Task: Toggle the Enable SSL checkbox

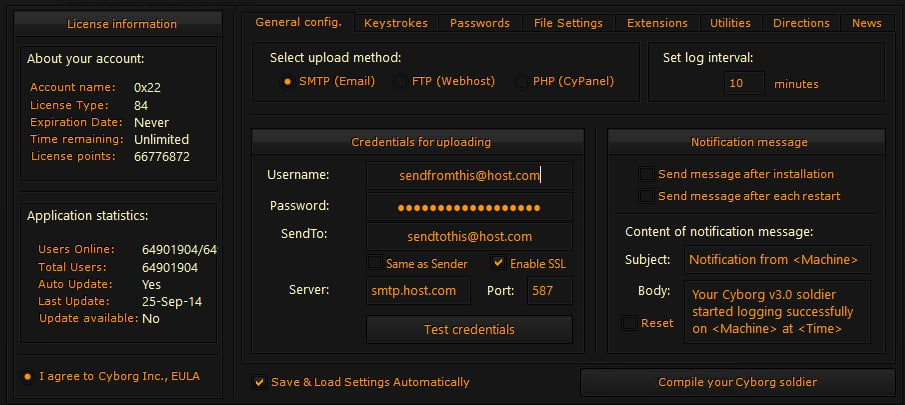Action: (x=499, y=263)
